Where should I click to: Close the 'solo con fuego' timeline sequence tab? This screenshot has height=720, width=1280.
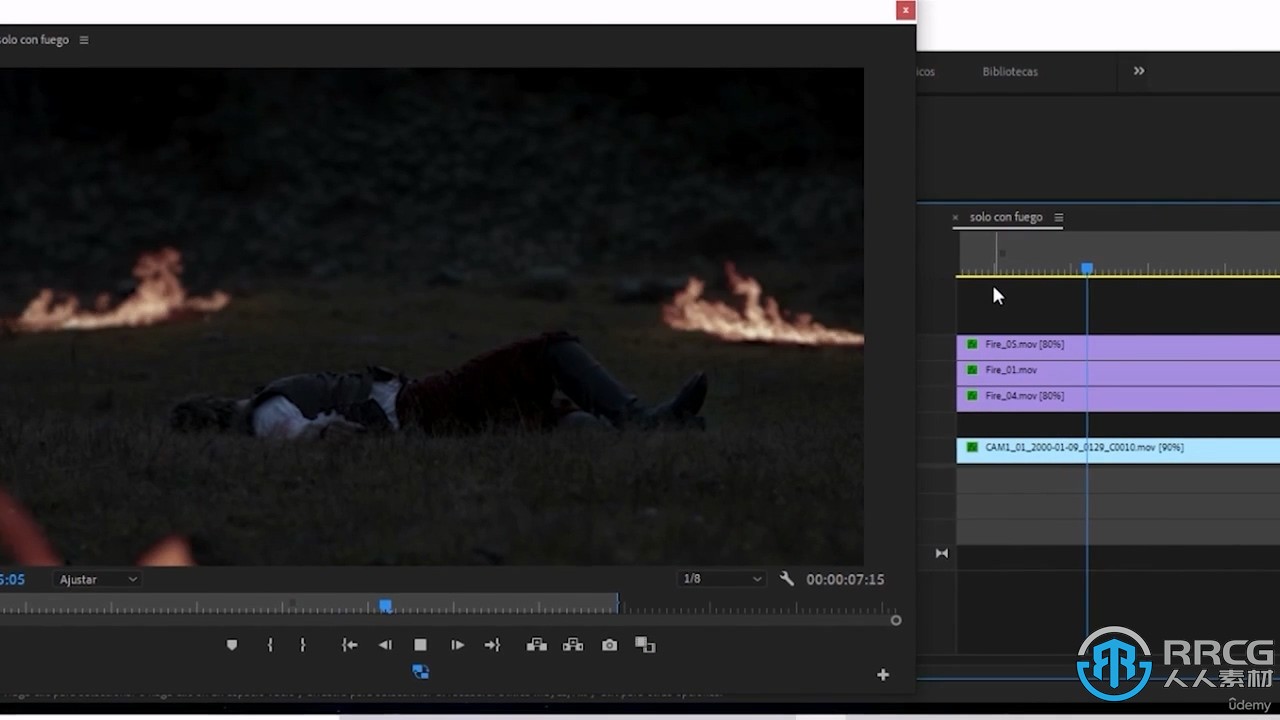955,217
